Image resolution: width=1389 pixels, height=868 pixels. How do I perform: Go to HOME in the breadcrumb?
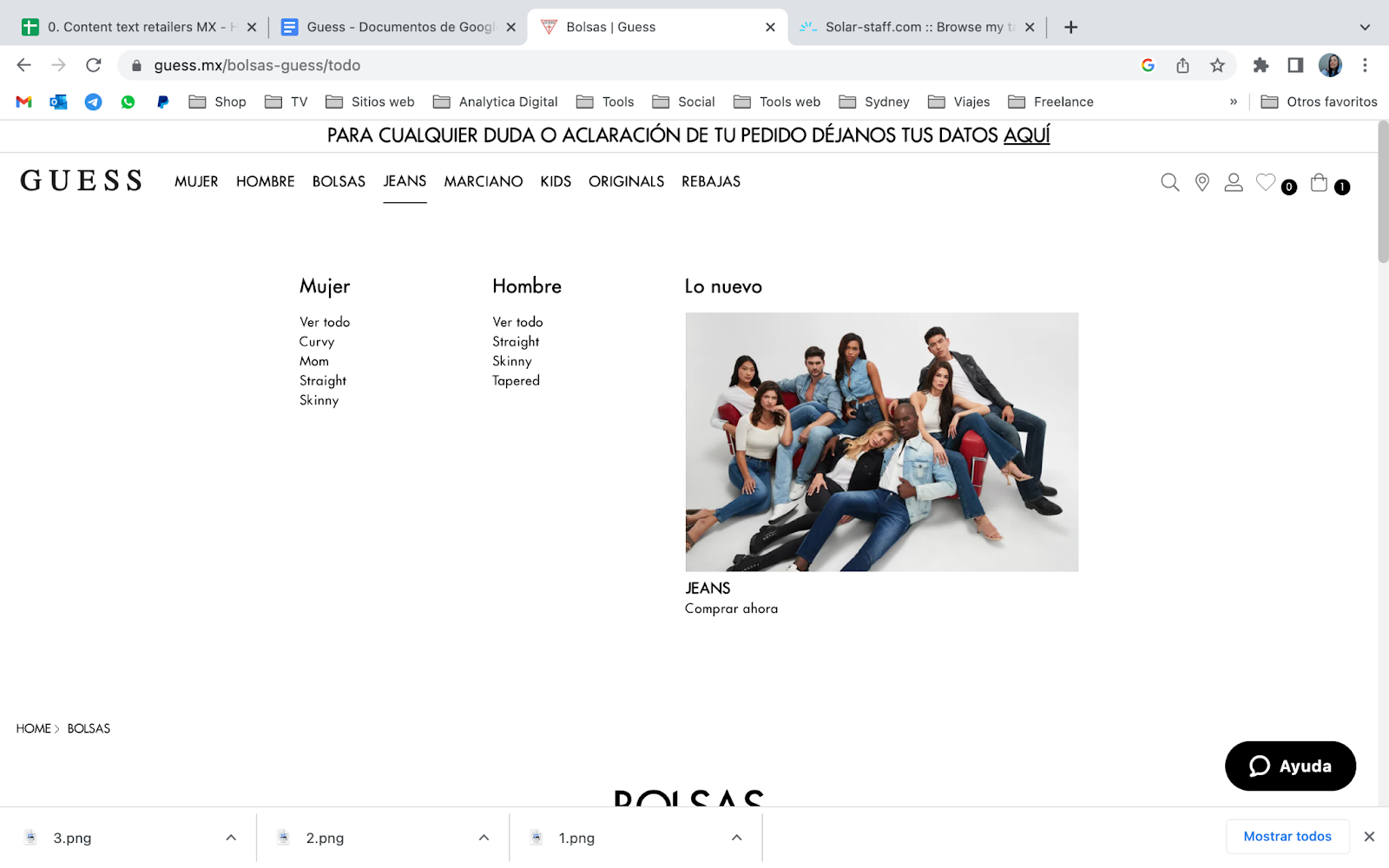pos(33,728)
